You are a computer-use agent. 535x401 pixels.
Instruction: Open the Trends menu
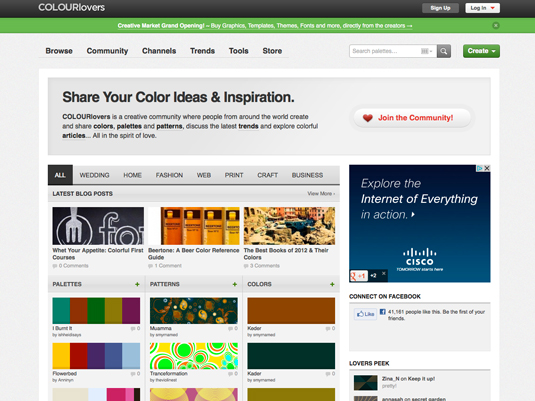pos(202,51)
